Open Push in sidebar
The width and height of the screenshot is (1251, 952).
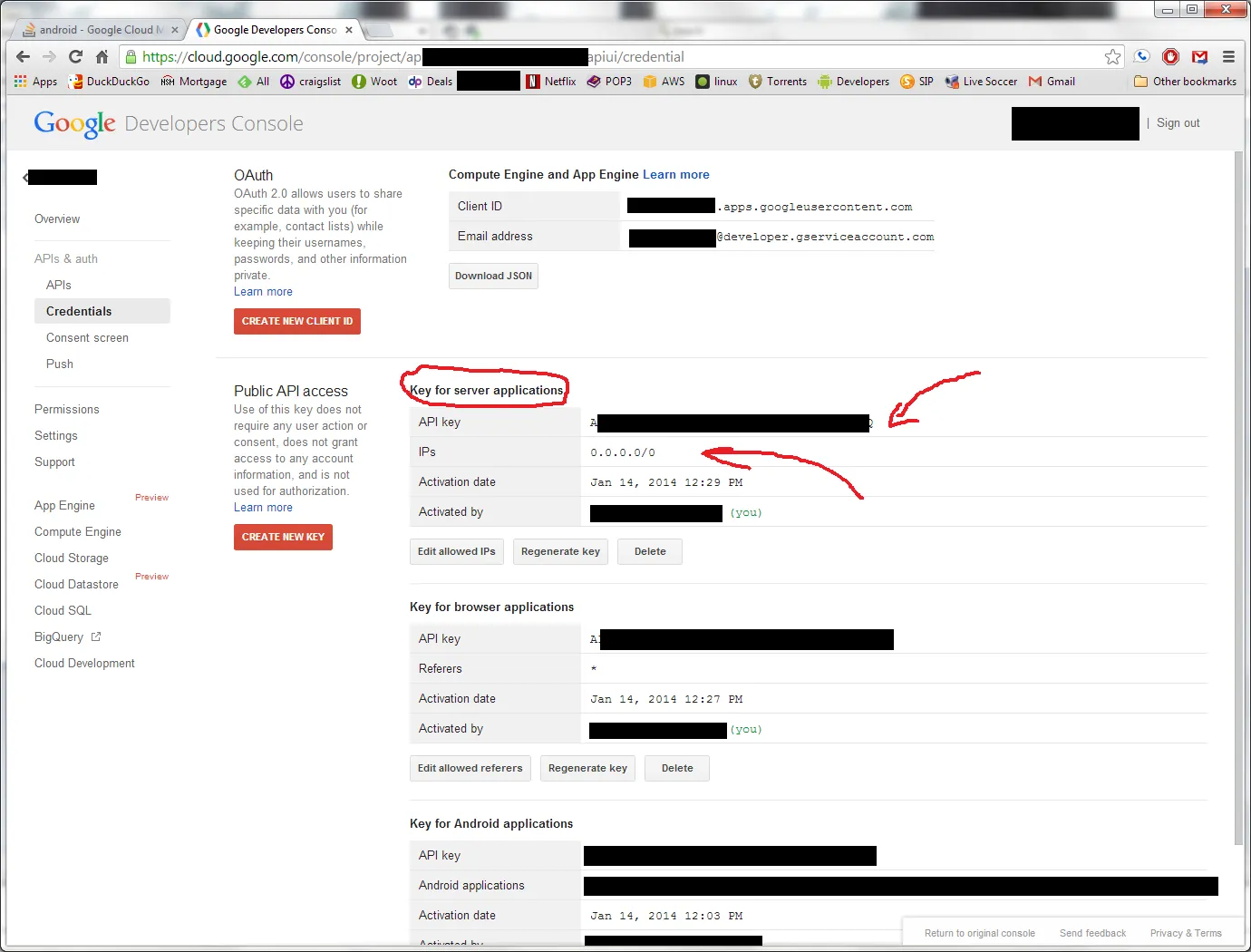pos(60,364)
